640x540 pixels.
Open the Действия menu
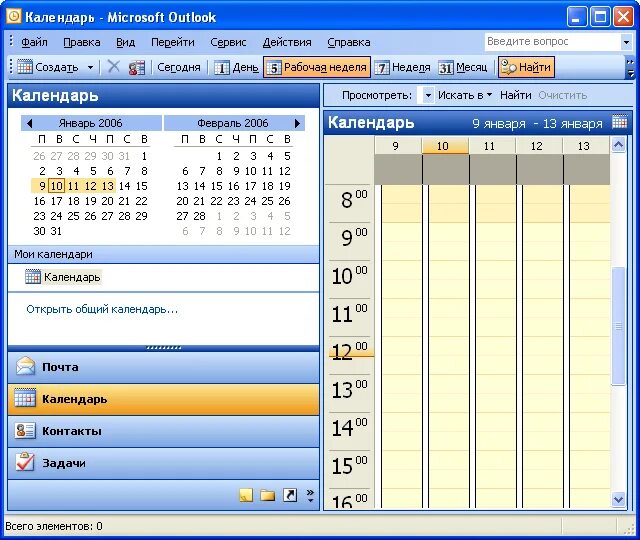point(287,42)
